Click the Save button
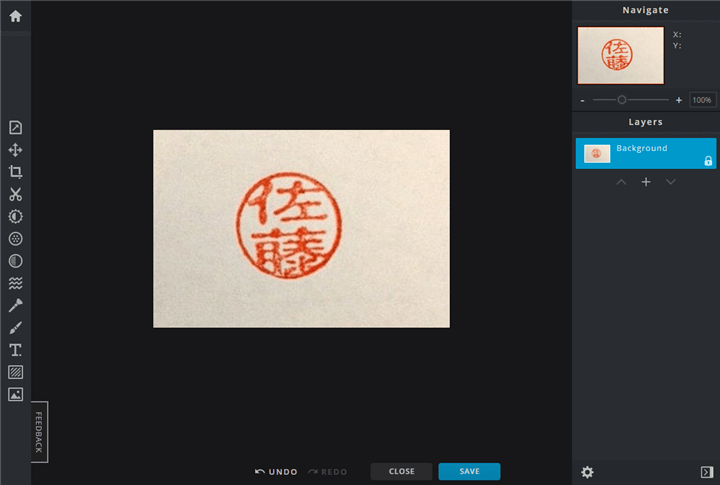The image size is (720, 485). [x=469, y=471]
